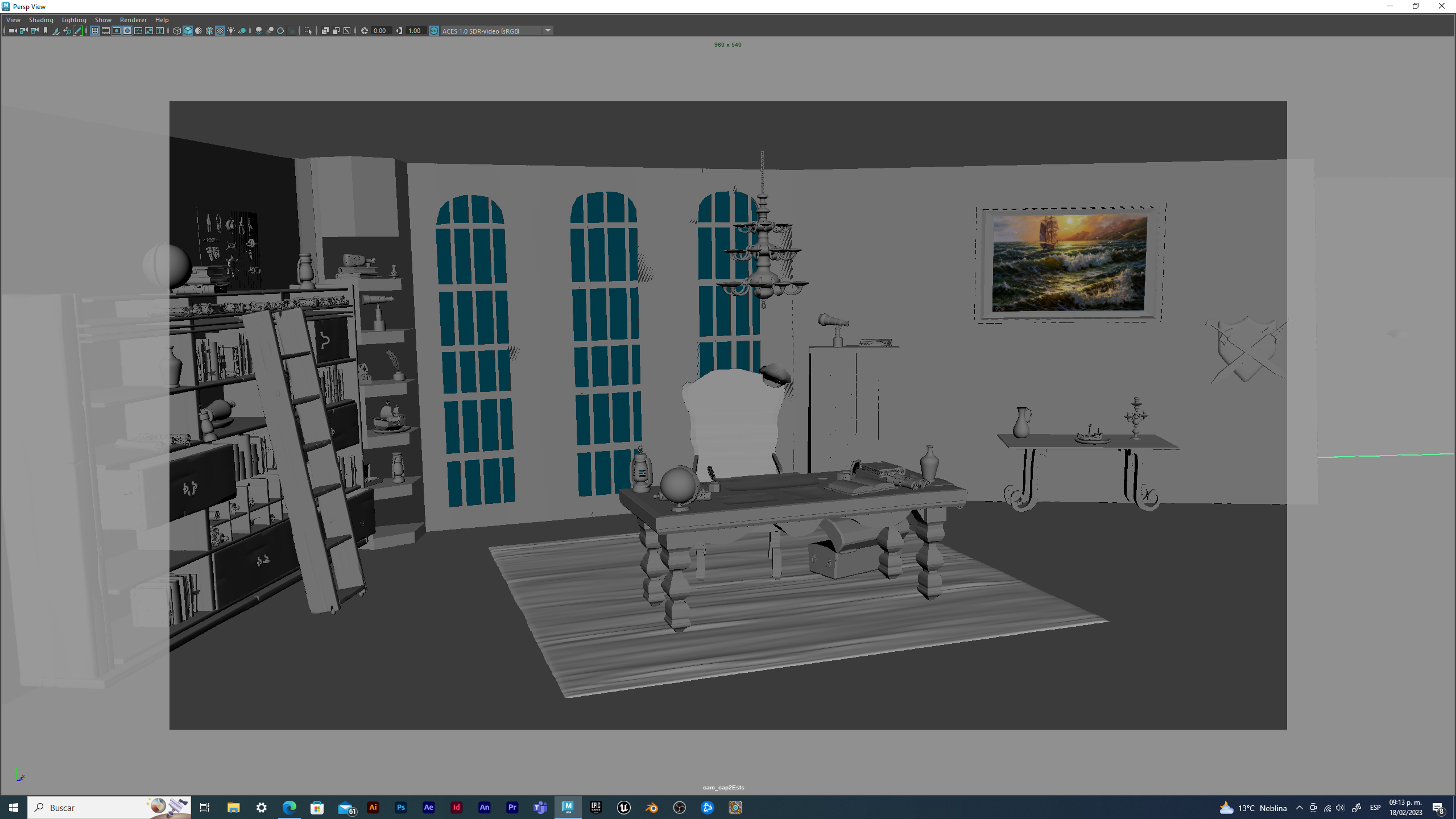Toggle the viewport grid button
The width and height of the screenshot is (1456, 819).
tap(95, 31)
